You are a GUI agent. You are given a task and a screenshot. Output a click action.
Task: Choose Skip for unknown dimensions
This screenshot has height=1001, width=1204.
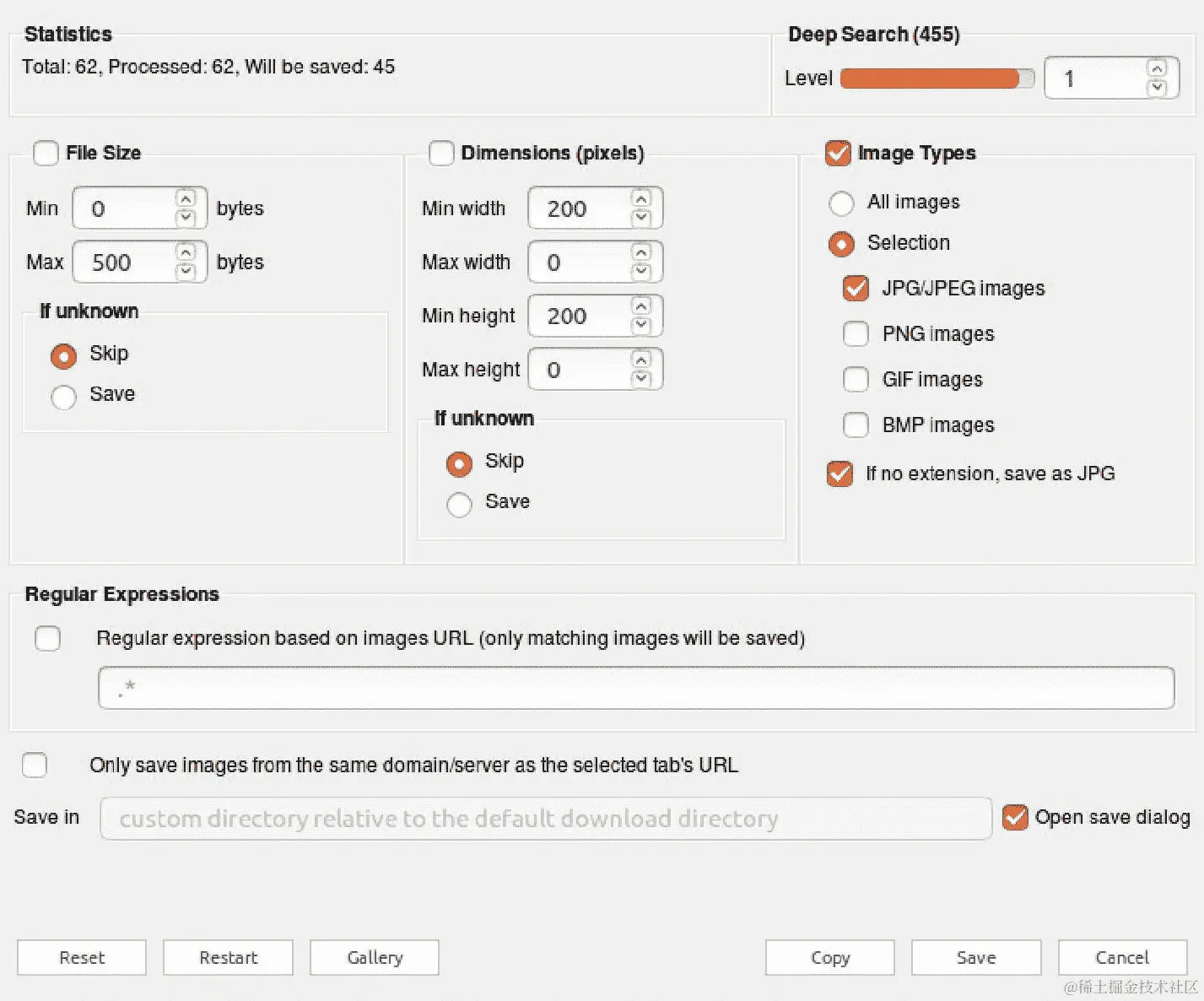[459, 463]
